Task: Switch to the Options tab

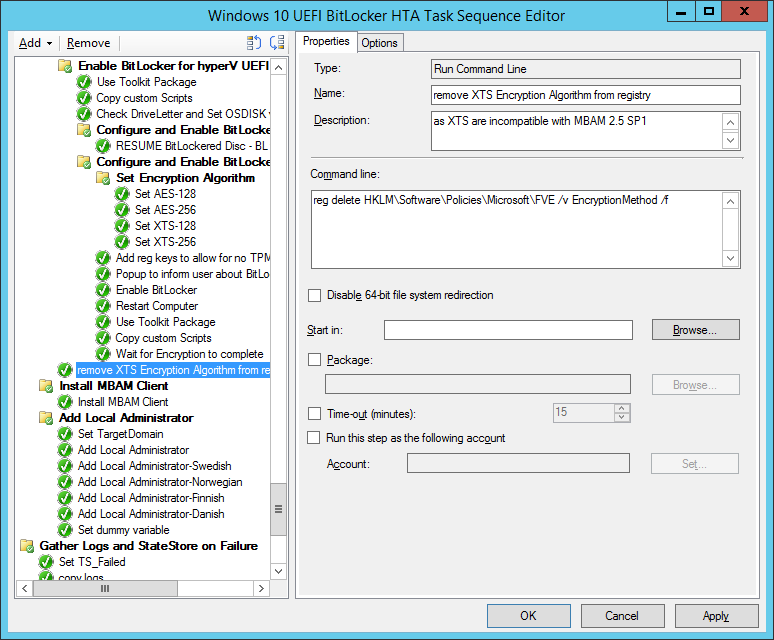Action: (x=379, y=43)
